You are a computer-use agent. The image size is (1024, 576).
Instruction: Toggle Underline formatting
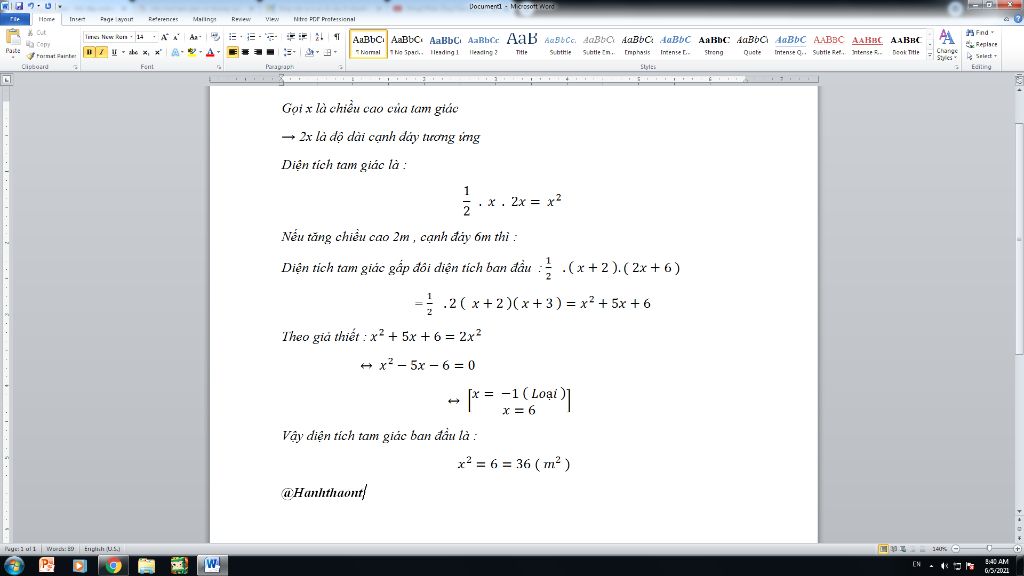[114, 52]
